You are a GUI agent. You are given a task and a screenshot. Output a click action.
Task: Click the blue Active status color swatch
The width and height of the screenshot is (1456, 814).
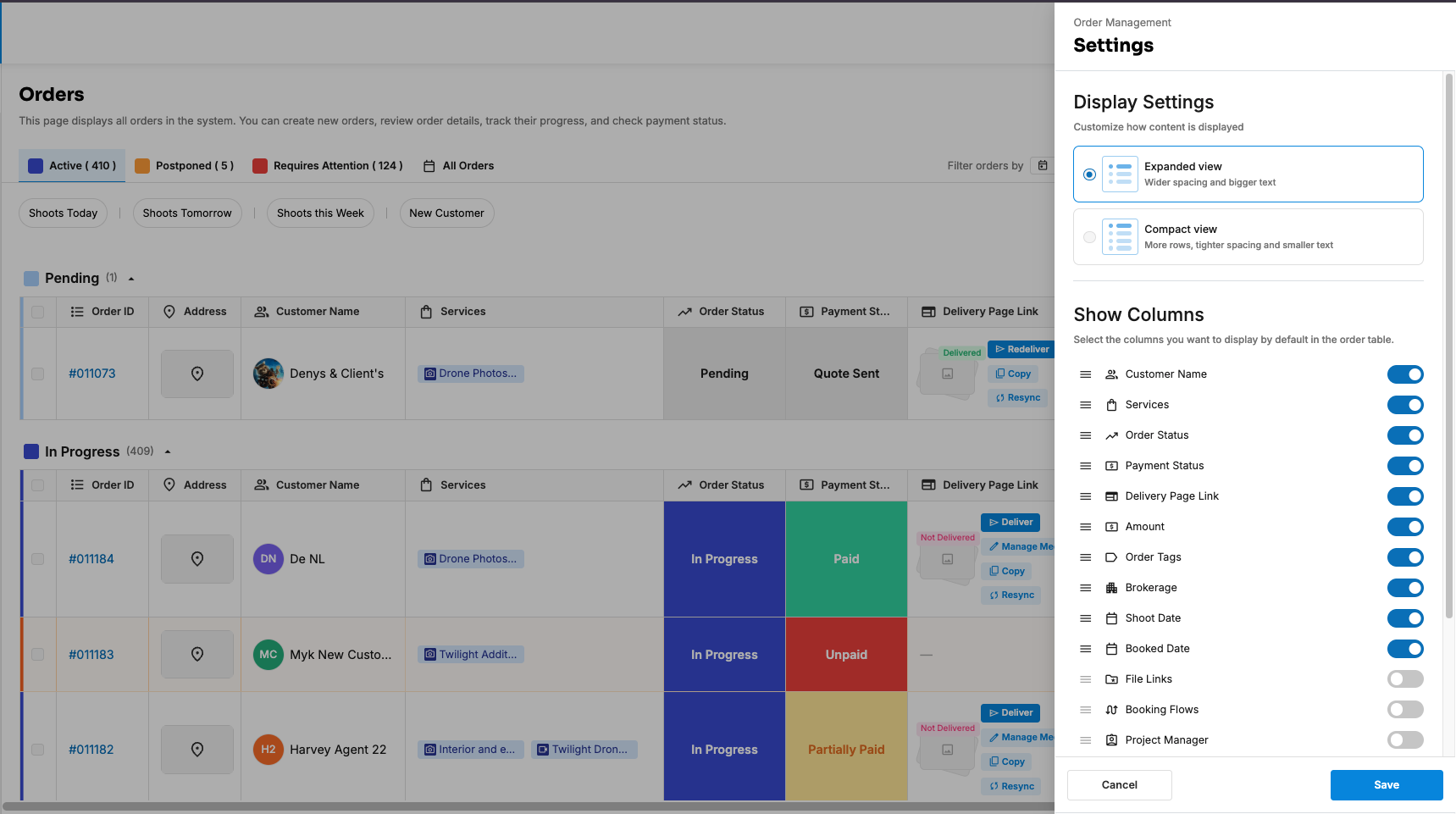(36, 166)
